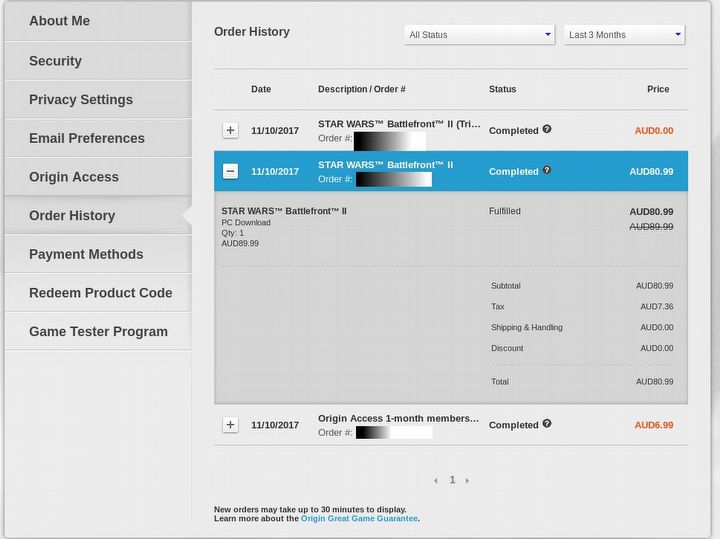The height and width of the screenshot is (539, 720).
Task: Select page 1 in pagination
Action: (x=452, y=480)
